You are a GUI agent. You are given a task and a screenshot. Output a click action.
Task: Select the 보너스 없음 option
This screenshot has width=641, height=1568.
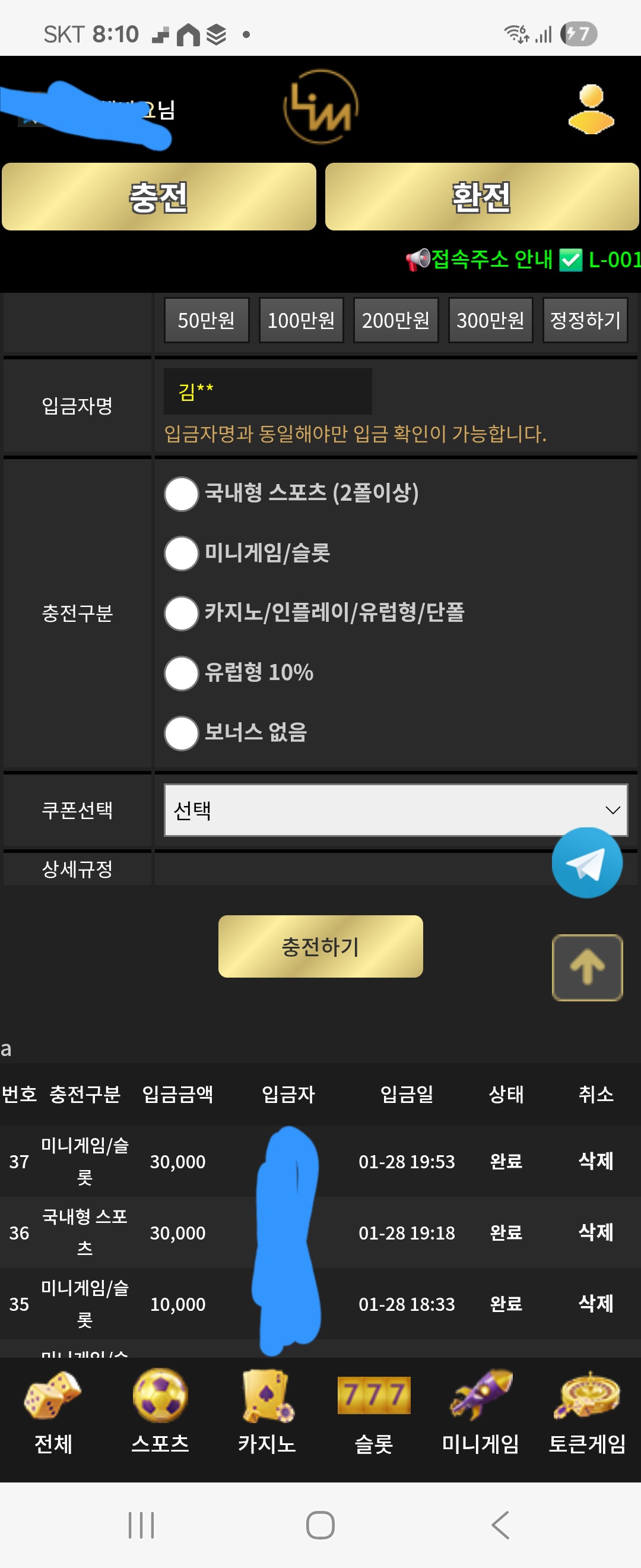[180, 734]
